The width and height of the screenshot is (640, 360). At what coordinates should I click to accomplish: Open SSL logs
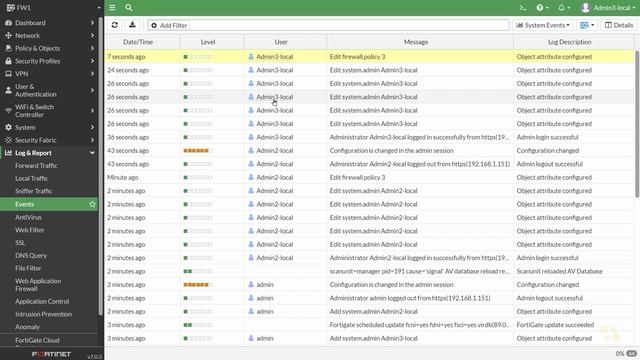[20, 242]
